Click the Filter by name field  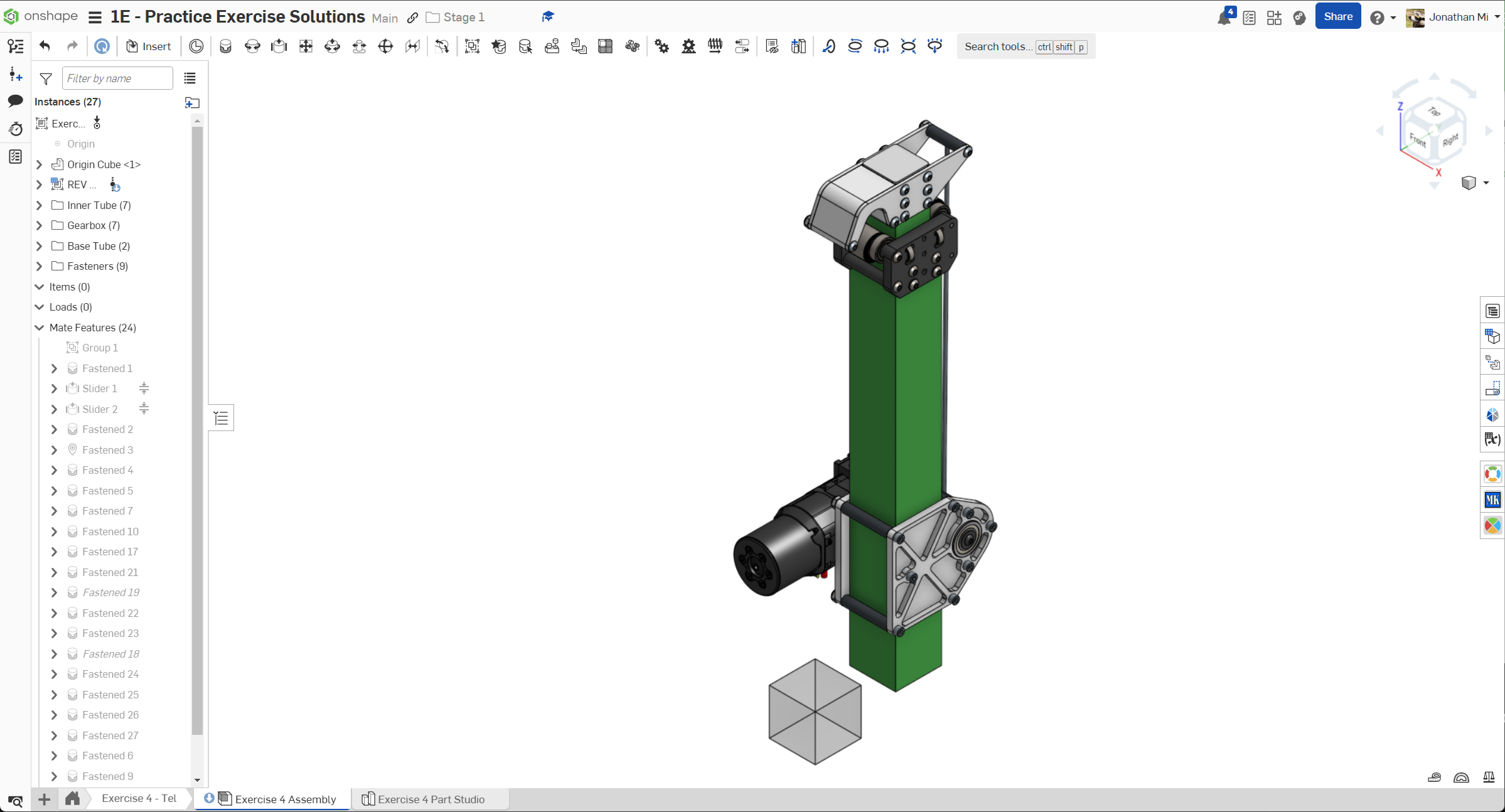[117, 78]
